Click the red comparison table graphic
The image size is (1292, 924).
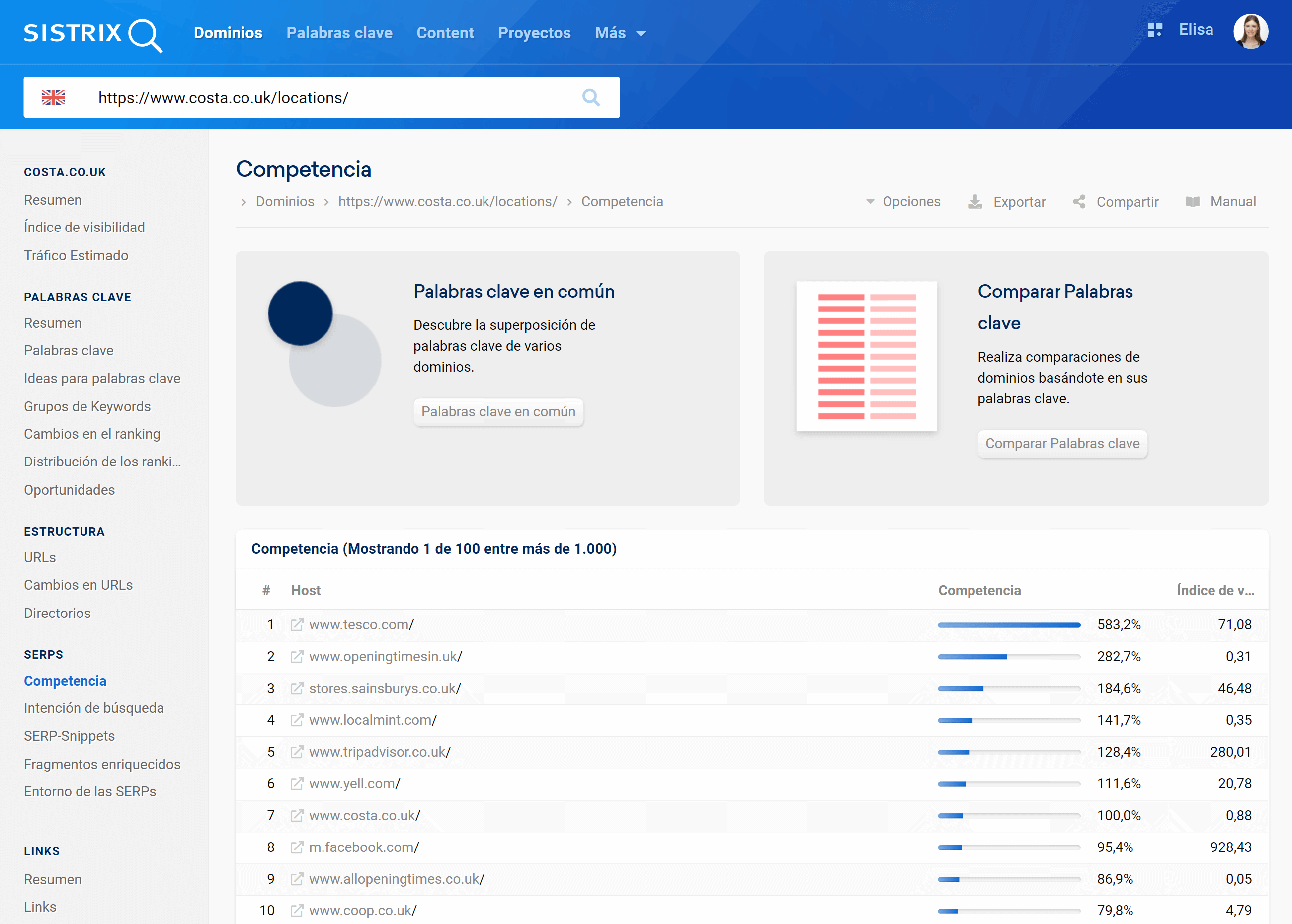tap(866, 356)
